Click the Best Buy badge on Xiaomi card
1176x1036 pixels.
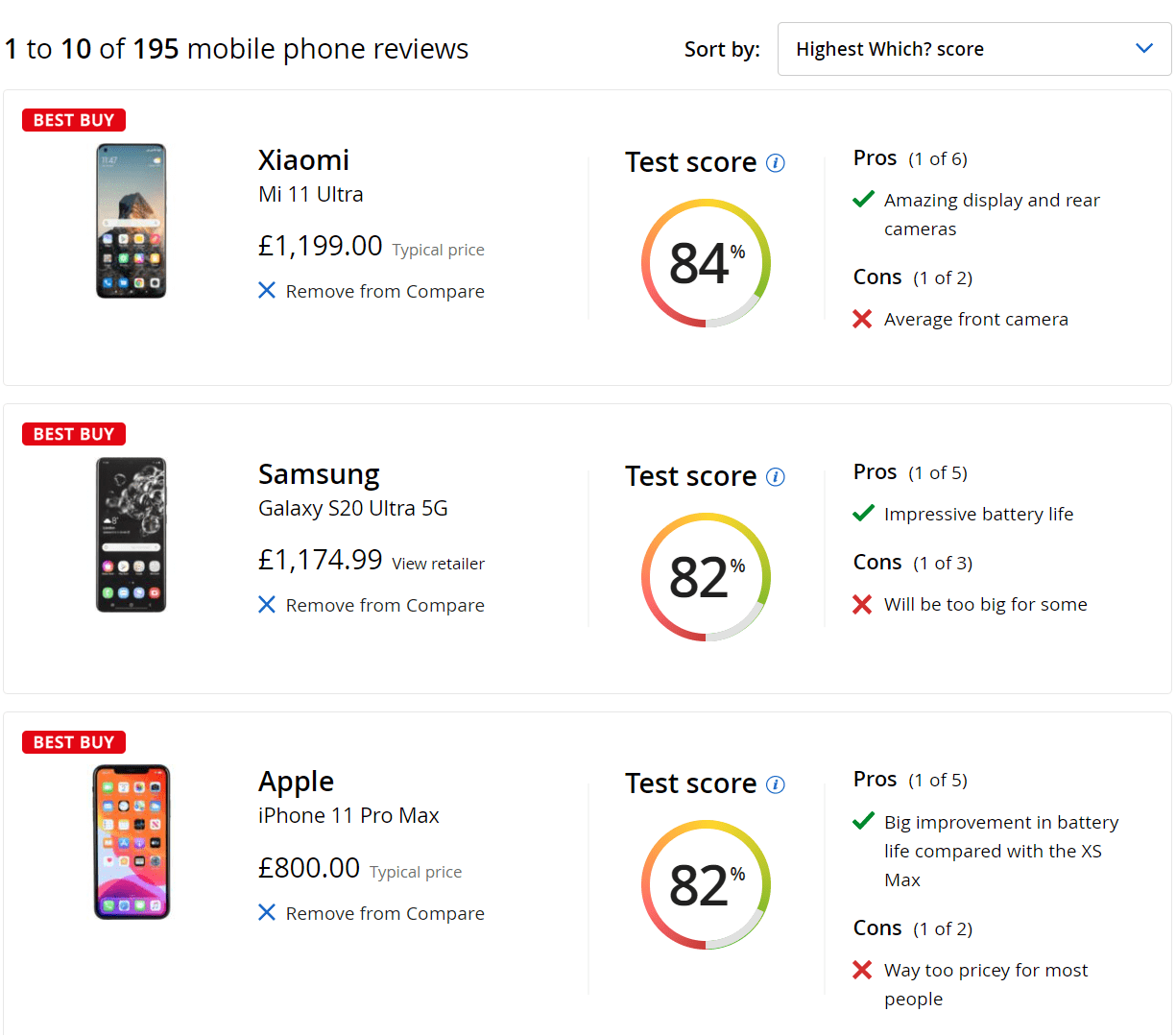74,120
